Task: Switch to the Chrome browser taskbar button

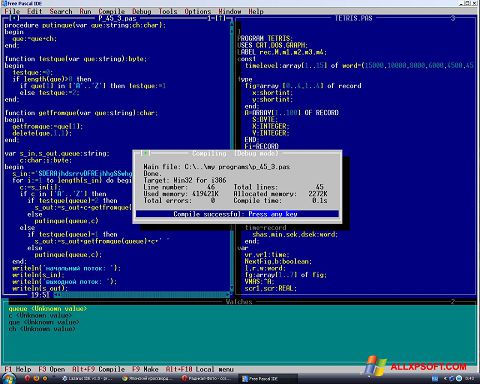Action: (148, 379)
